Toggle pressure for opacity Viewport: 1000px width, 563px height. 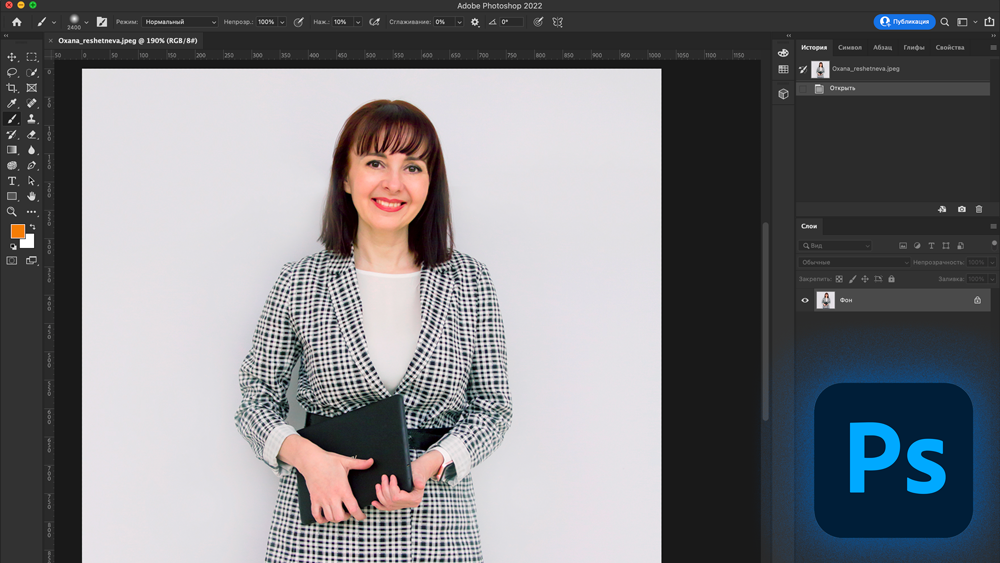click(298, 22)
